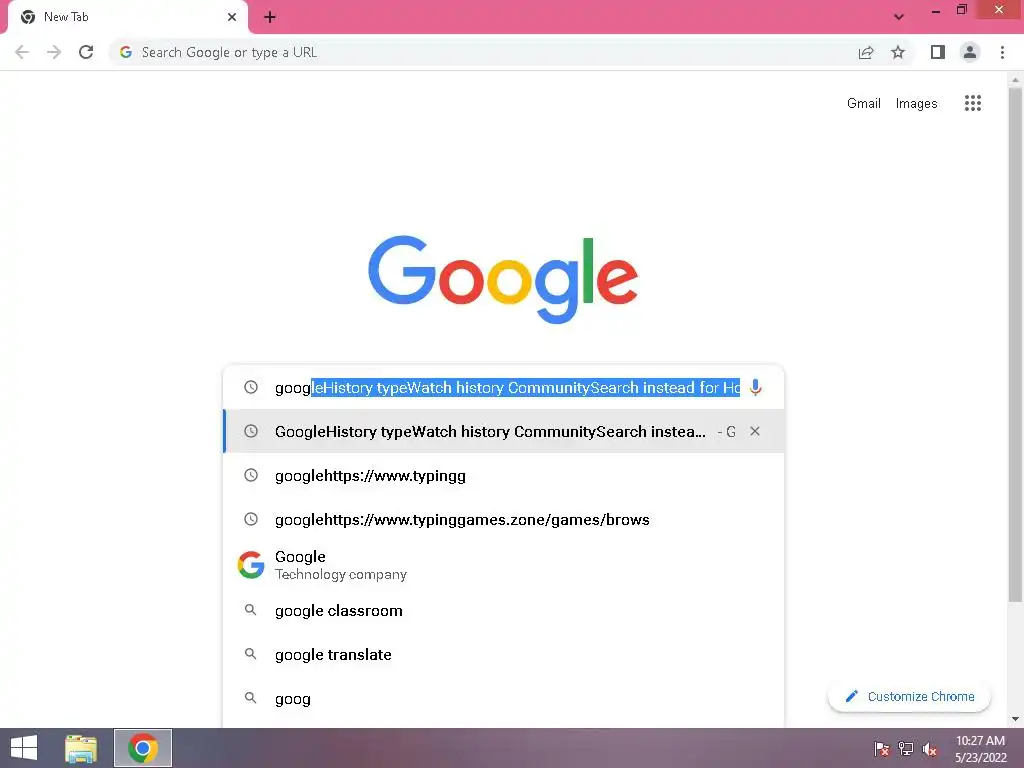
Task: Click the Action Center flag tray icon
Action: [882, 749]
